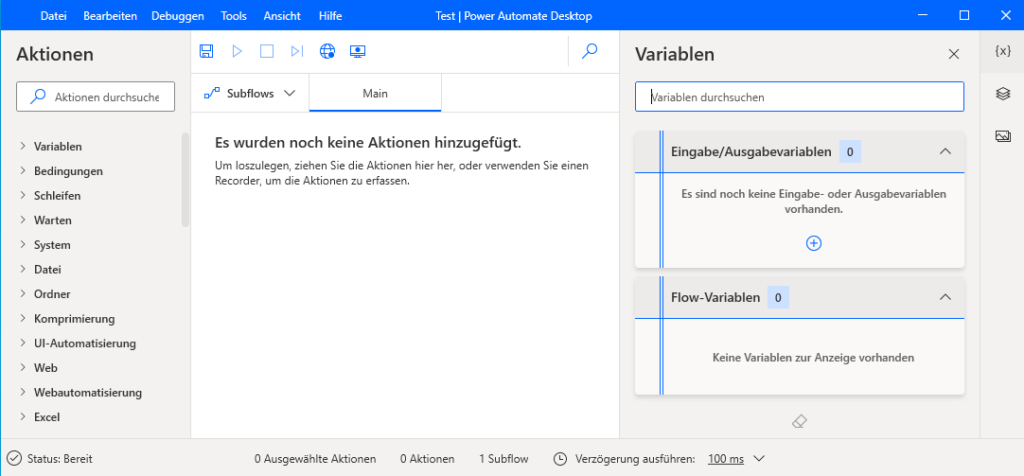Toggle the variables {x} sidebar icon

click(x=1003, y=51)
